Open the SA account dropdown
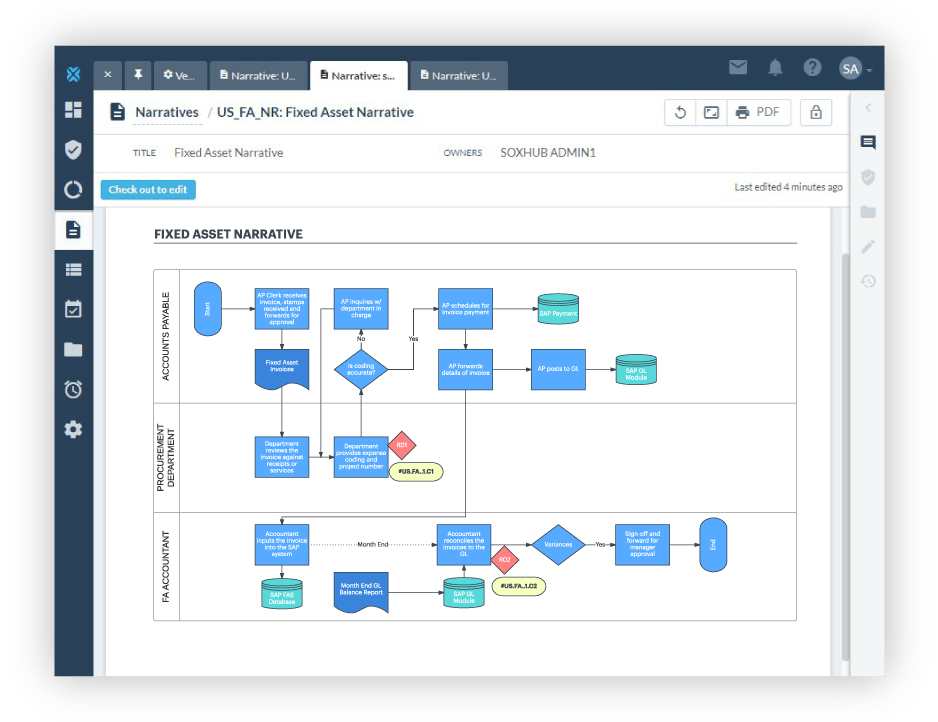Viewport: 938px width, 722px height. 852,68
